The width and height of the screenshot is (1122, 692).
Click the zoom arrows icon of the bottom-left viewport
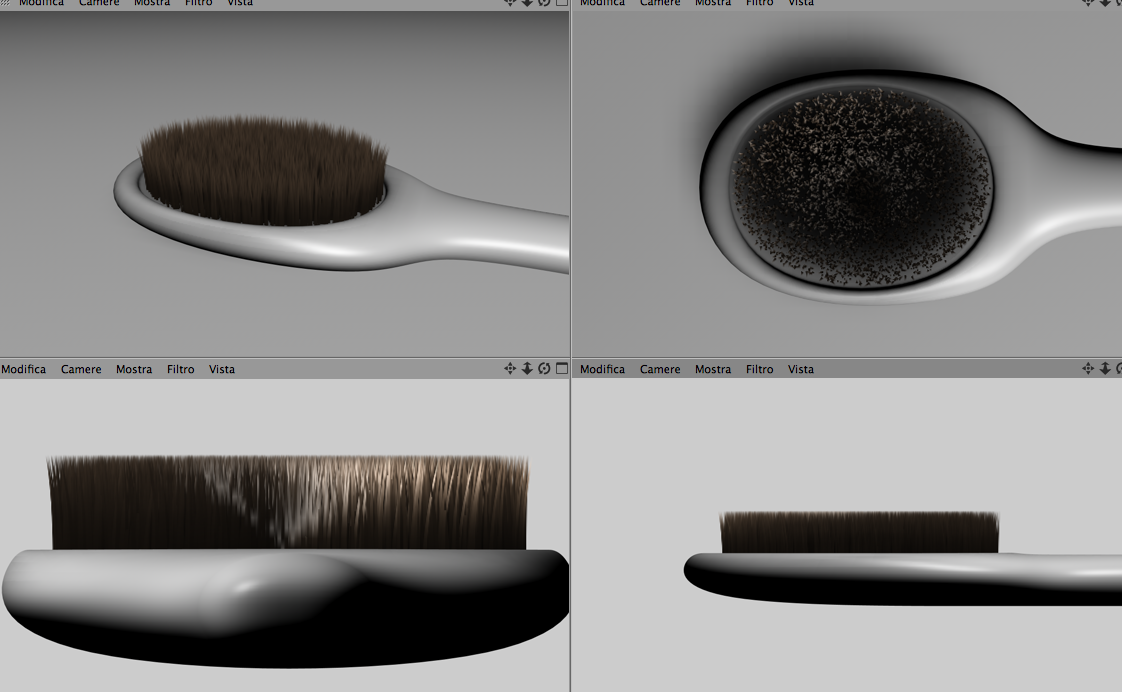(527, 369)
